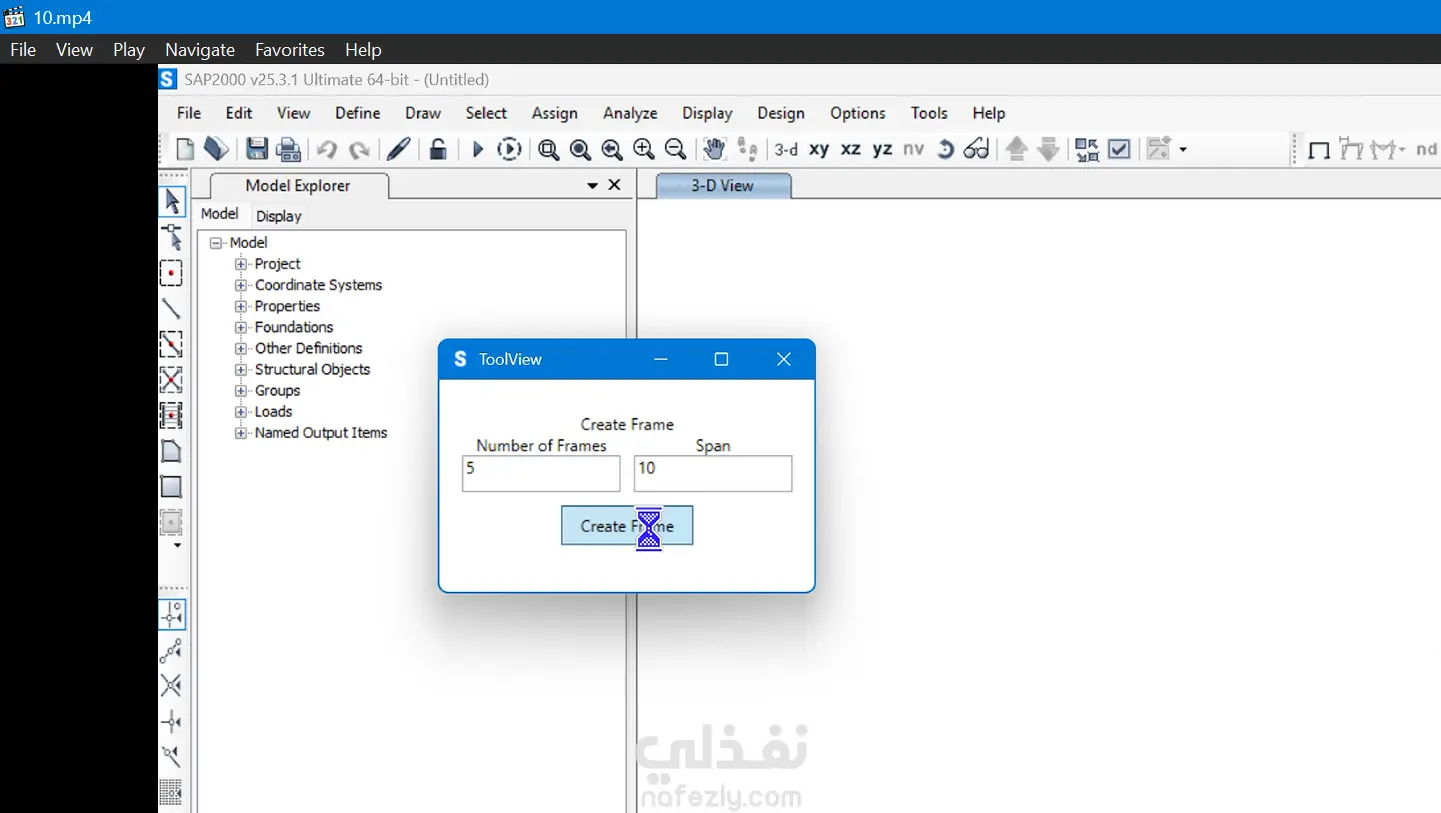Collapse the Model root tree node
Image resolution: width=1441 pixels, height=813 pixels.
tap(216, 243)
